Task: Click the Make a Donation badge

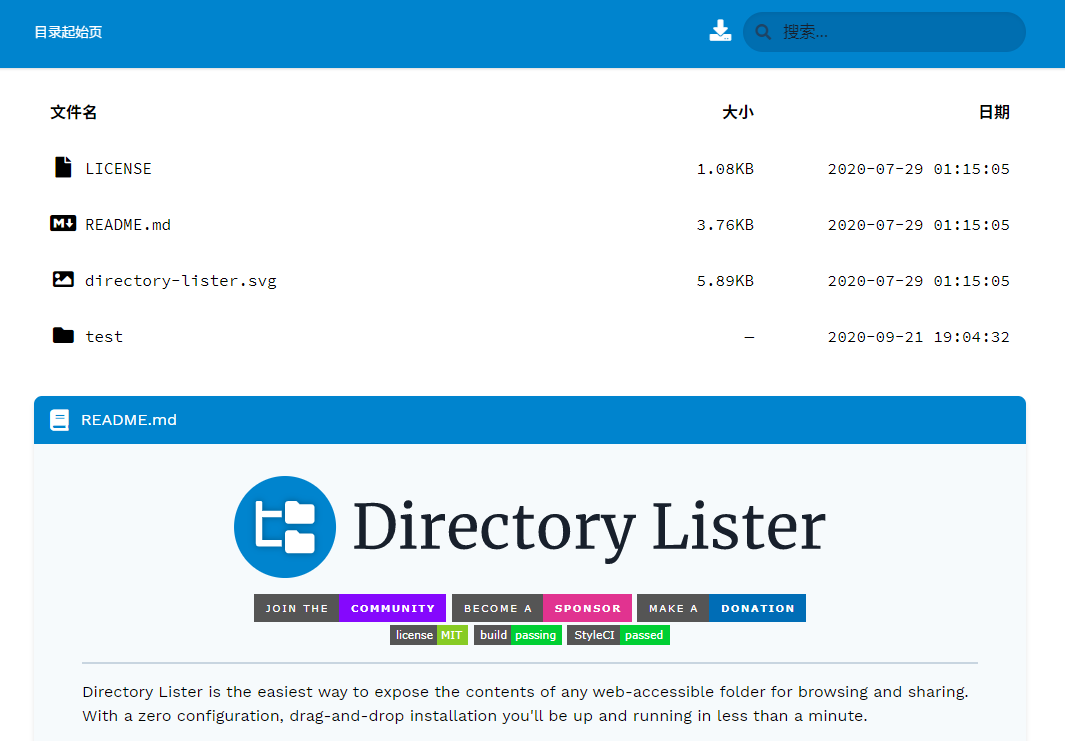Action: 721,608
